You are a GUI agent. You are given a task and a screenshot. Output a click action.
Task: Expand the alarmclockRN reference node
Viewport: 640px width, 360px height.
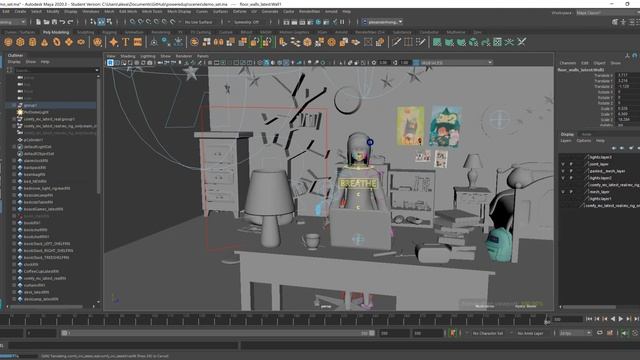point(14,160)
